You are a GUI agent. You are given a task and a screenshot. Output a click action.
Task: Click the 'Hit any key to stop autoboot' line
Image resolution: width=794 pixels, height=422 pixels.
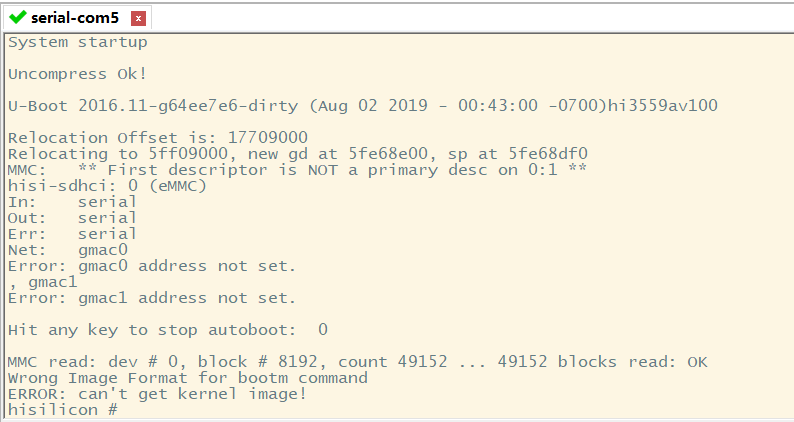167,330
